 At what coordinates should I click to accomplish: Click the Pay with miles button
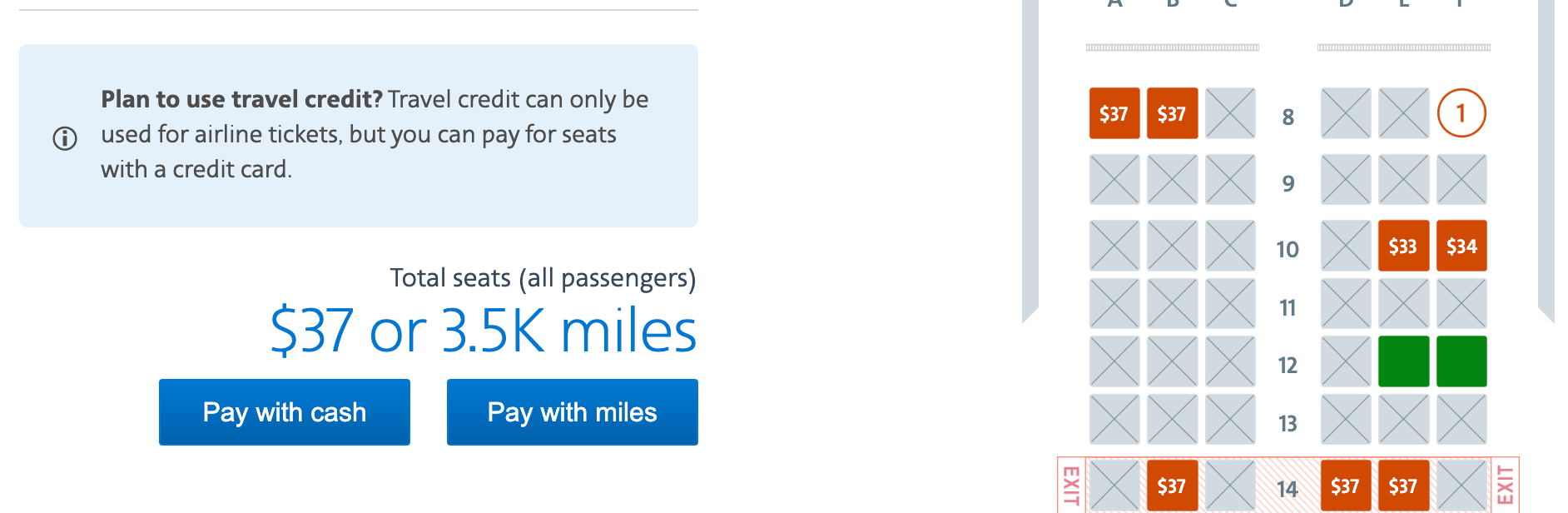pyautogui.click(x=572, y=411)
